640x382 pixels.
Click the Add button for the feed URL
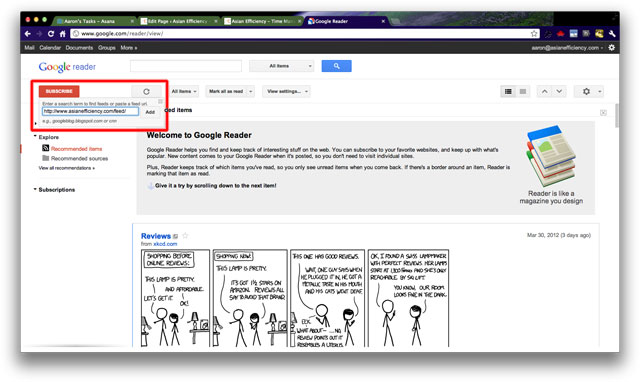coord(150,112)
